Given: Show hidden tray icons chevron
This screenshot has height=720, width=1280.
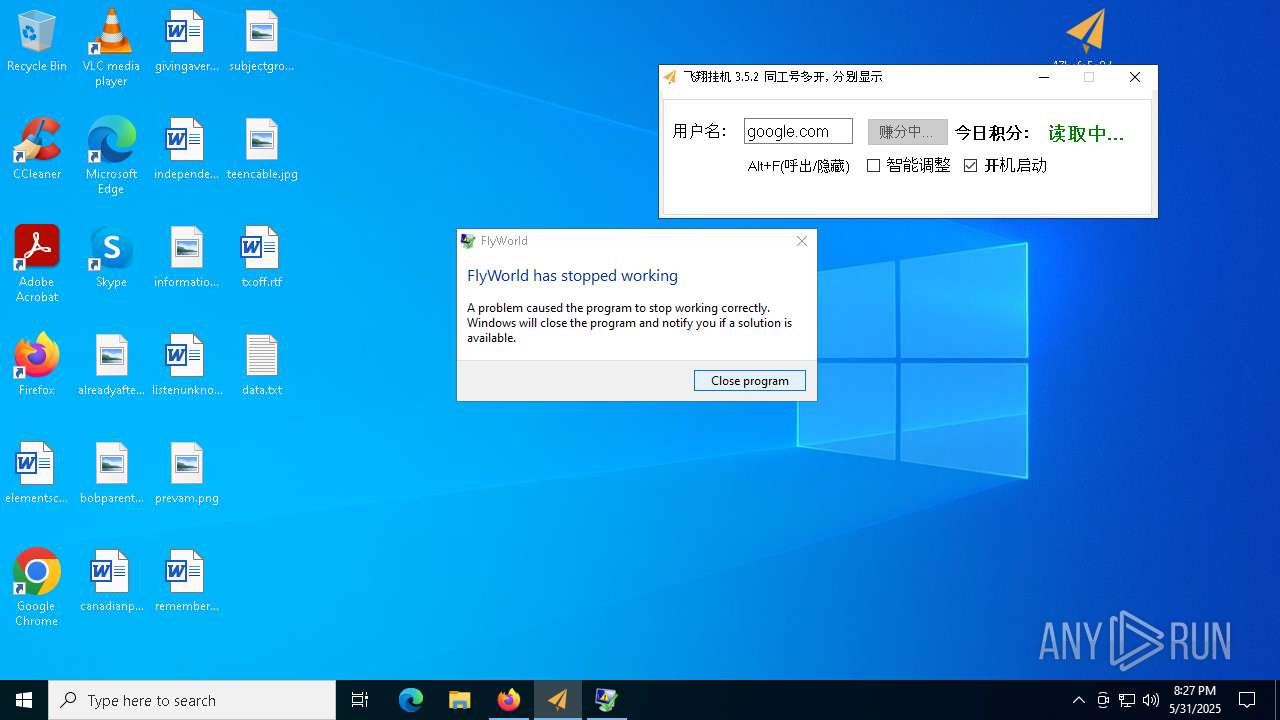Looking at the screenshot, I should pos(1078,700).
